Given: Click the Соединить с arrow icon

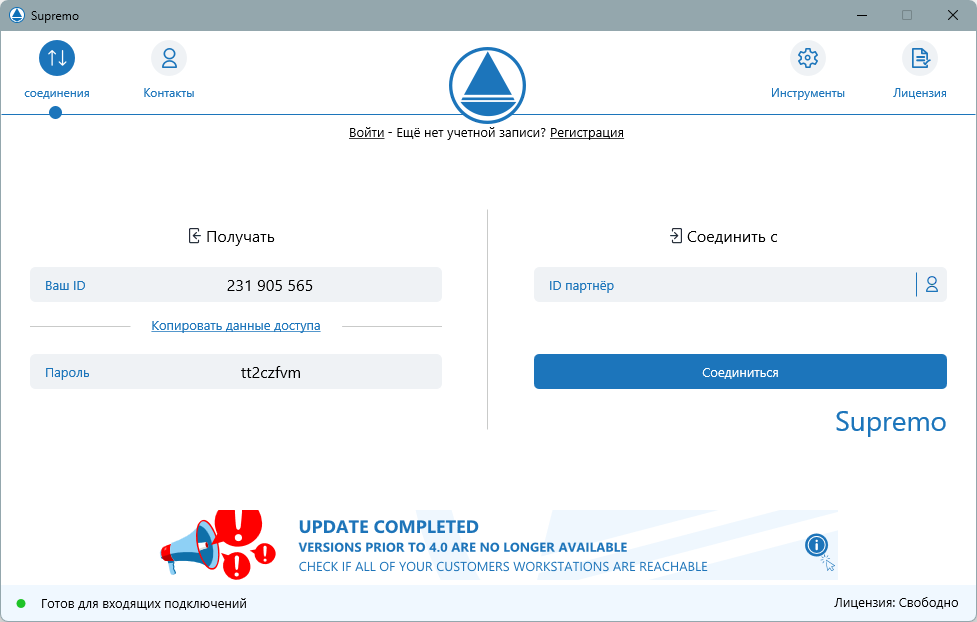Looking at the screenshot, I should pos(675,236).
